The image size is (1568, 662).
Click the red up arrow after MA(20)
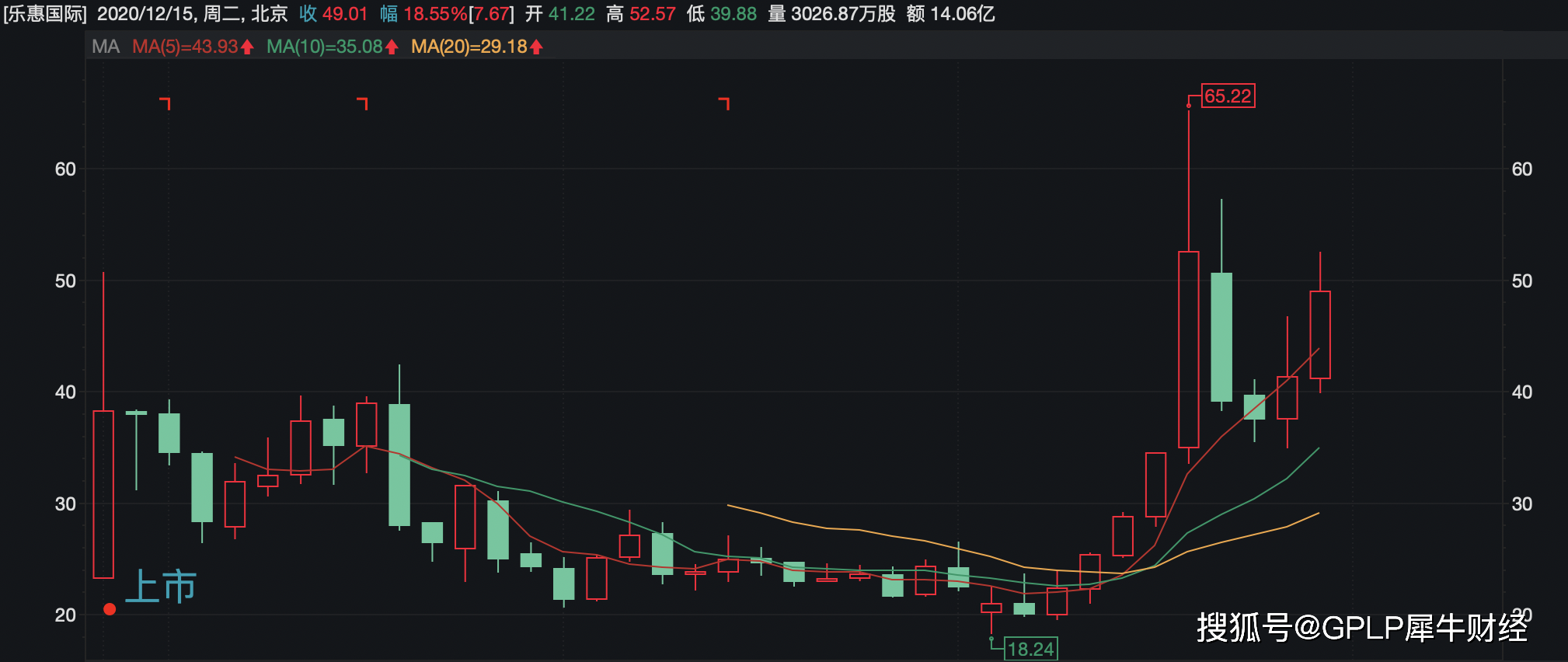click(x=536, y=47)
